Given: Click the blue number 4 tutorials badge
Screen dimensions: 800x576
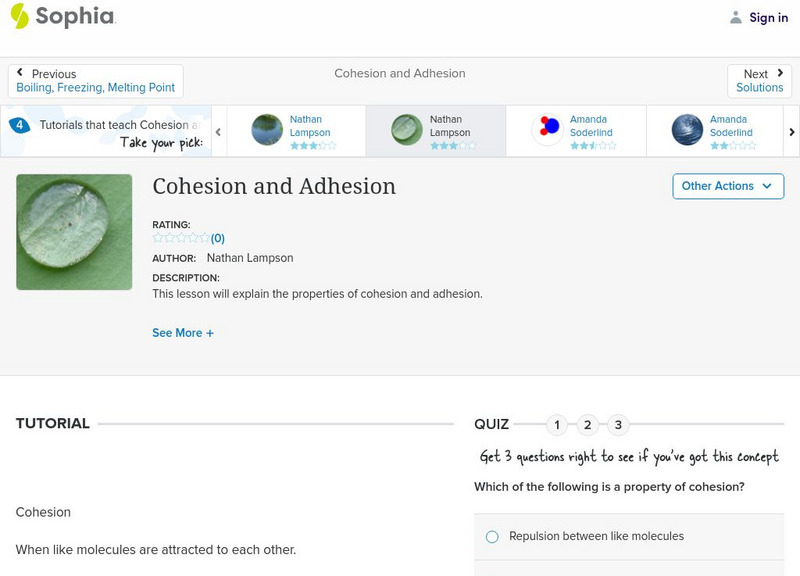Looking at the screenshot, I should pos(19,125).
